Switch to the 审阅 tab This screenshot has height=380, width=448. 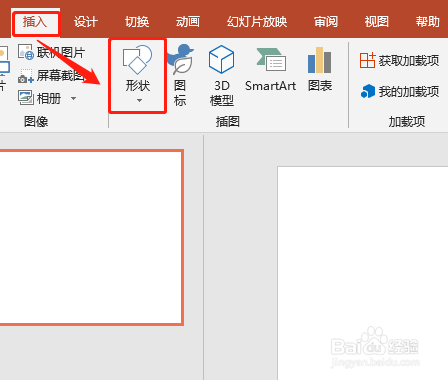(326, 22)
